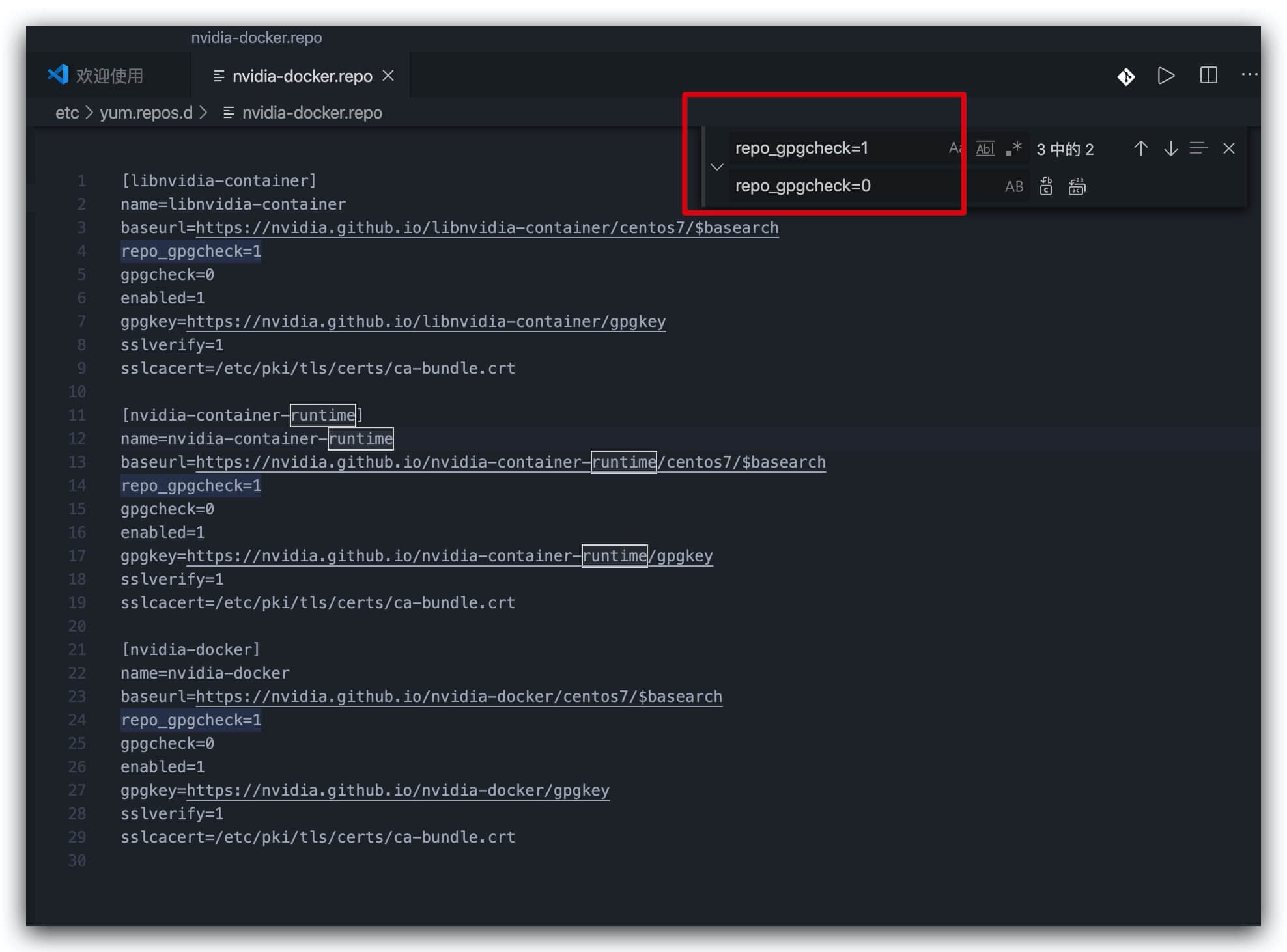
Task: Toggle Use Regular Expression option
Action: pos(1013,148)
